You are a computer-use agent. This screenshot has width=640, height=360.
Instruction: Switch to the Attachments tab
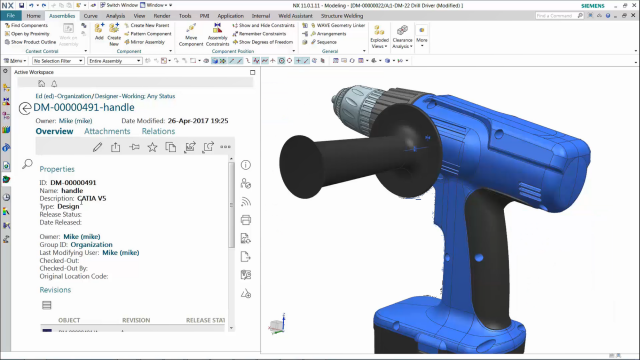tap(107, 131)
